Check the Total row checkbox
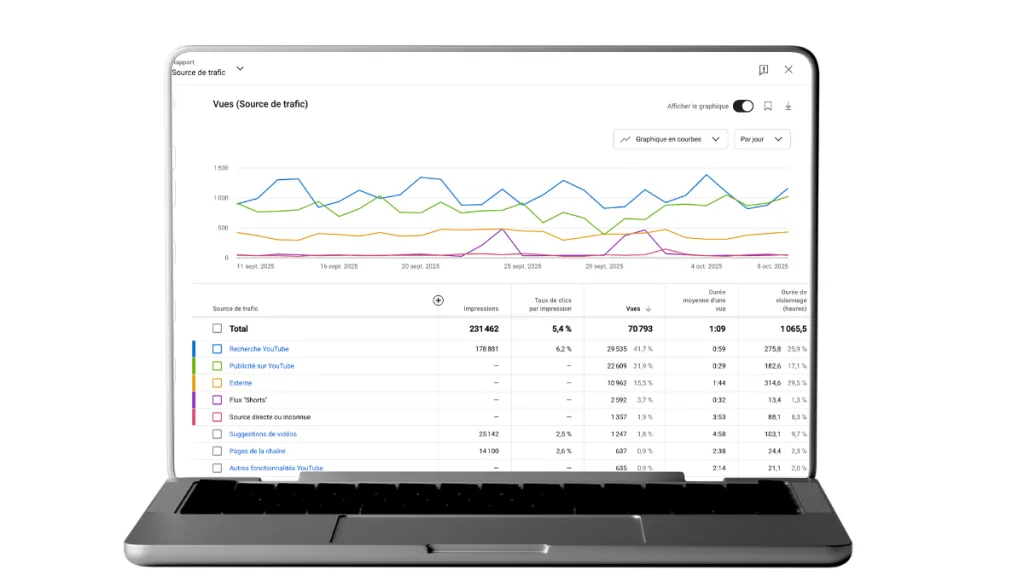1024x576 pixels. pos(217,328)
